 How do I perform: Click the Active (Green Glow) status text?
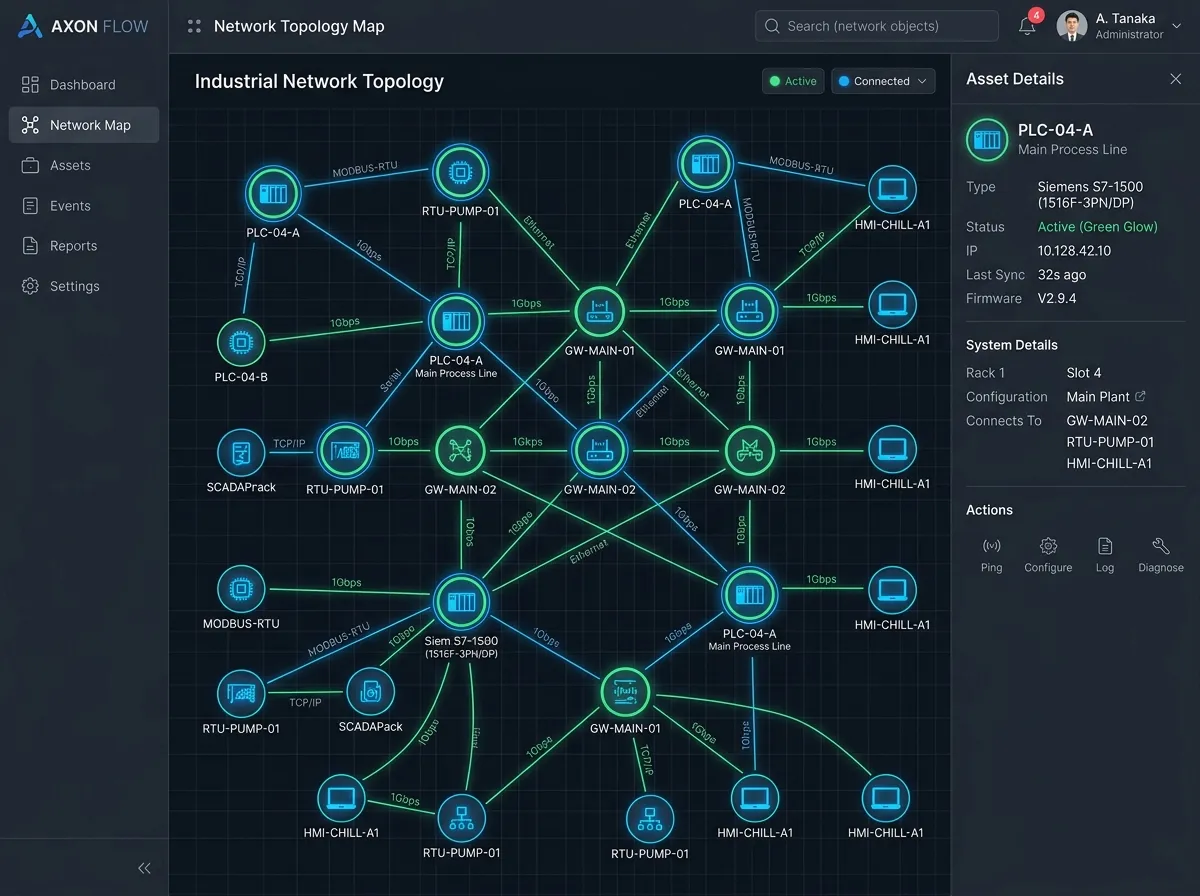1097,227
